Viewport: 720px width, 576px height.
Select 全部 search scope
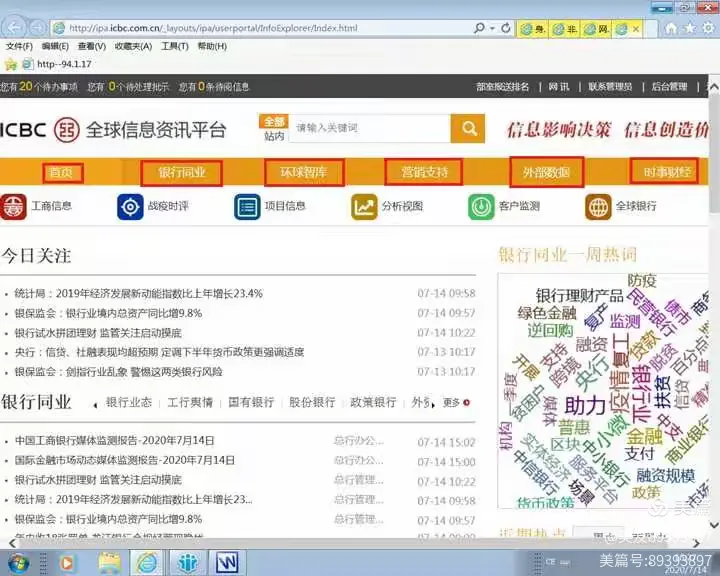[274, 121]
